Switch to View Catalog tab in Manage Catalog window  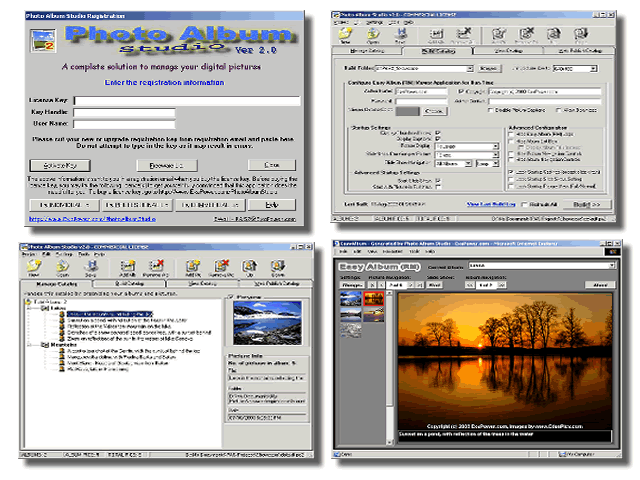202,284
